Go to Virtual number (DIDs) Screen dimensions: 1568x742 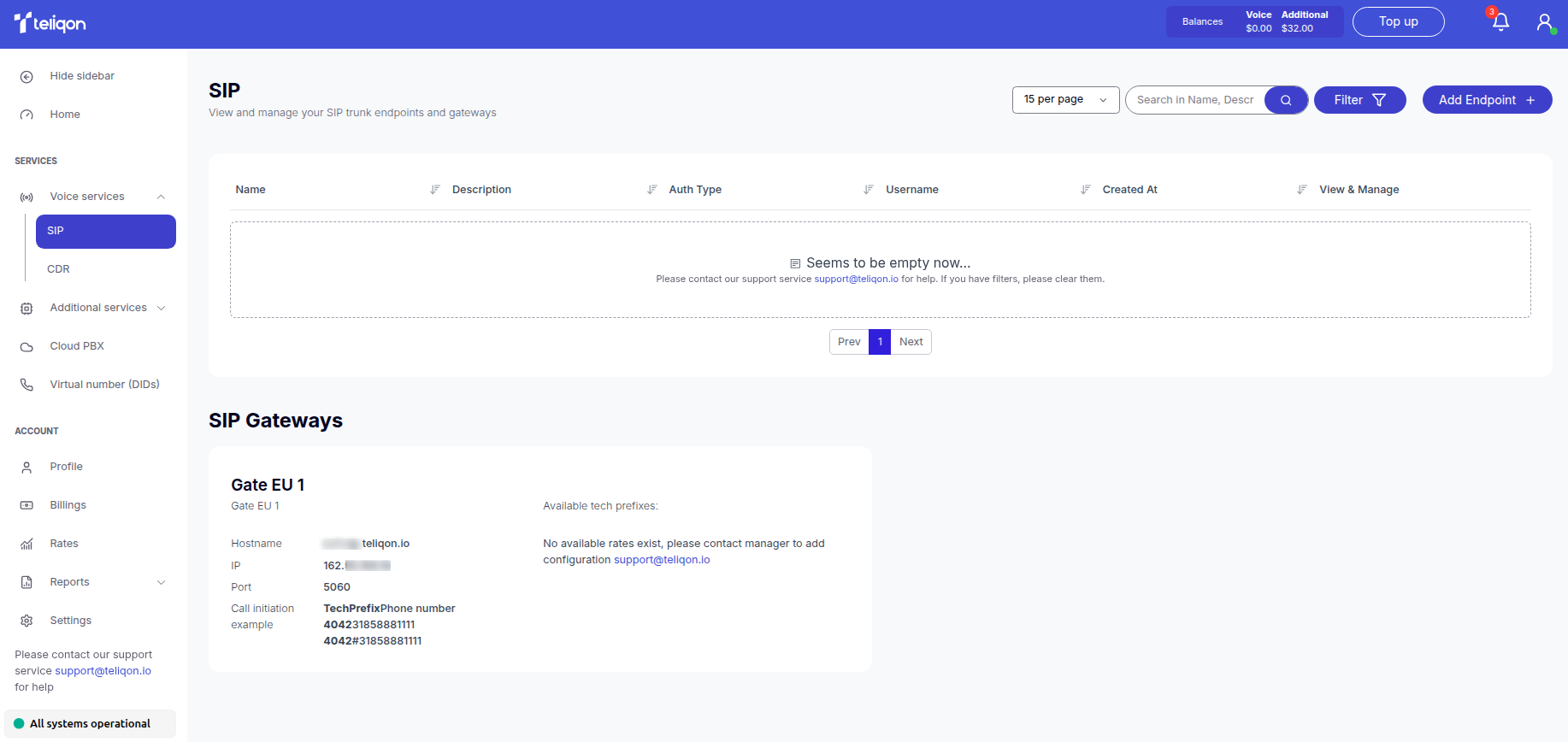point(104,385)
